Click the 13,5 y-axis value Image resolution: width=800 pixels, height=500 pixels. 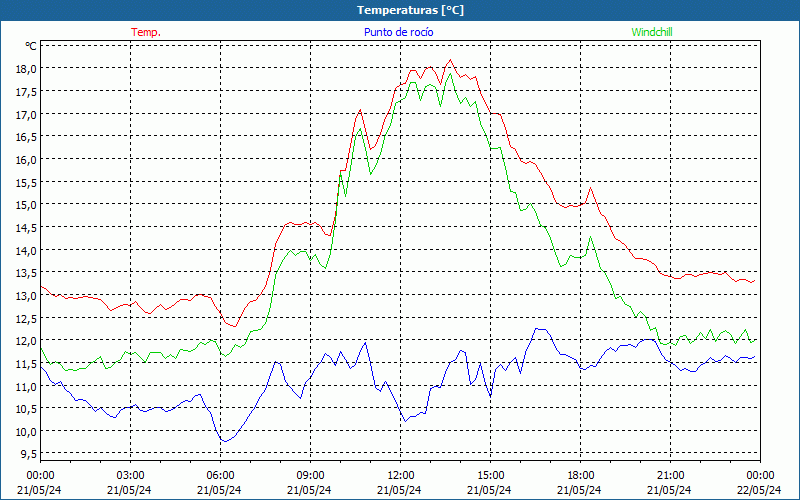(27, 273)
